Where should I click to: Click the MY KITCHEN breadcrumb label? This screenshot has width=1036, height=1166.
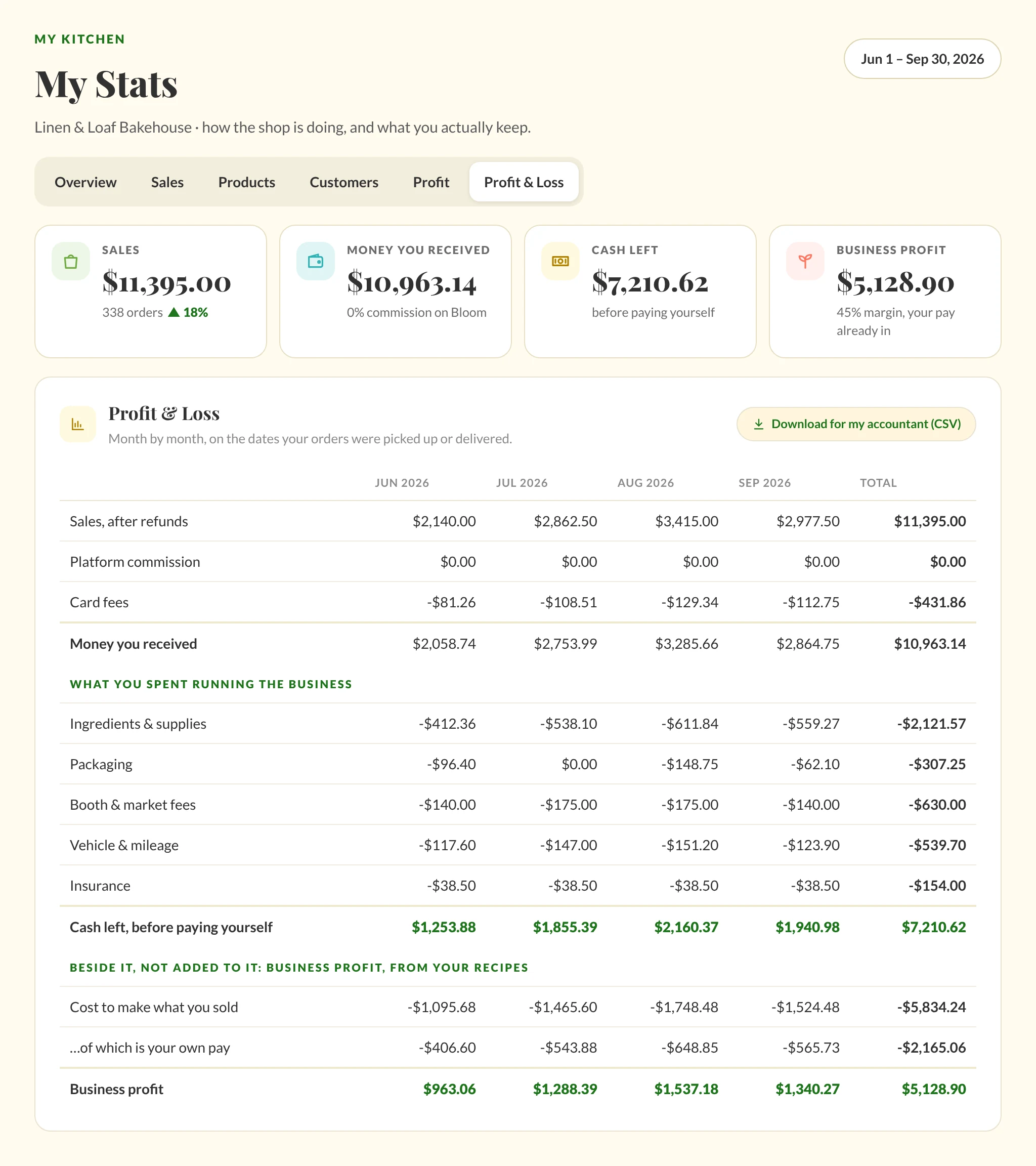click(80, 39)
